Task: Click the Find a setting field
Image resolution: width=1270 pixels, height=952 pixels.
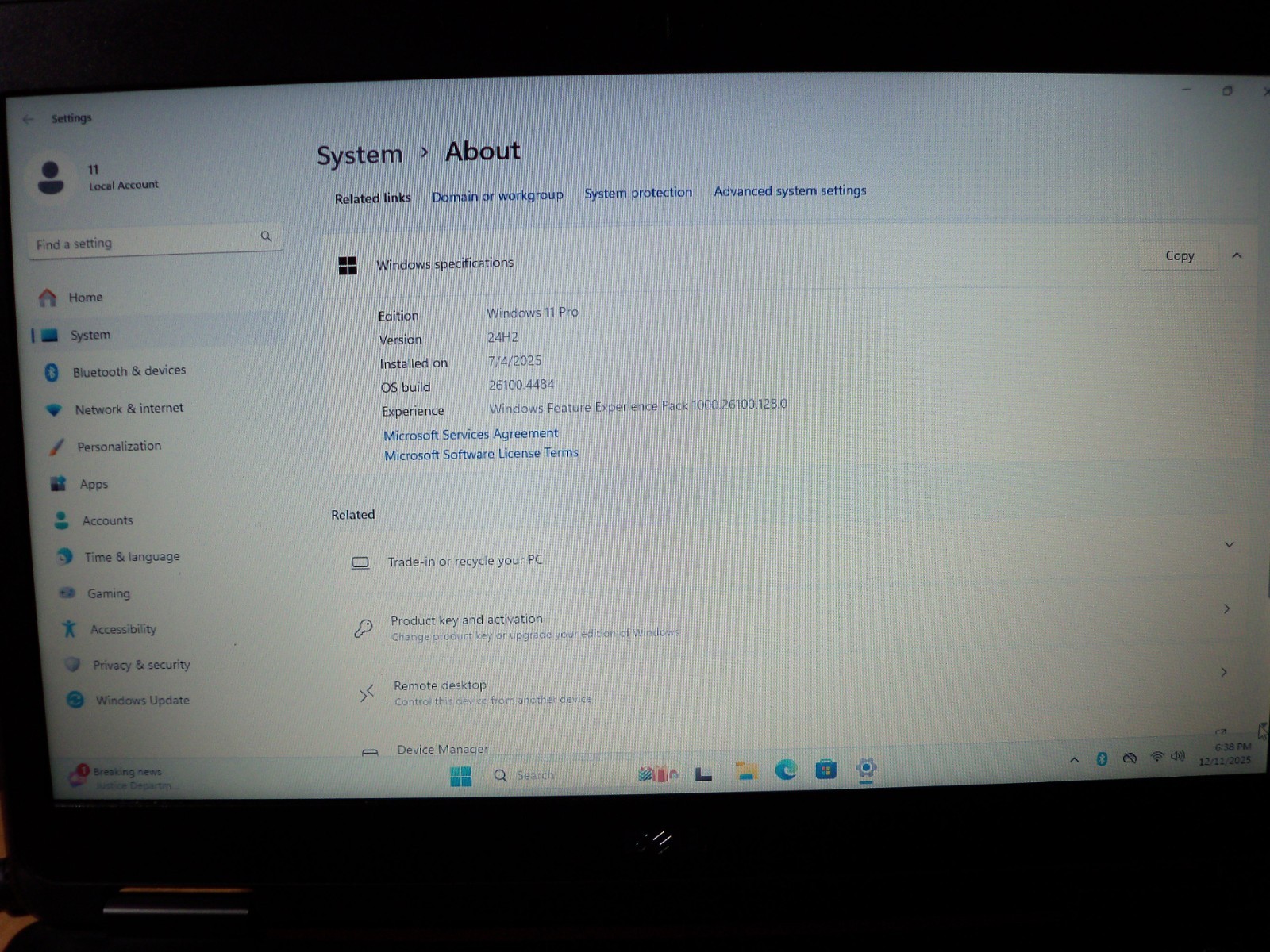Action: pos(154,240)
